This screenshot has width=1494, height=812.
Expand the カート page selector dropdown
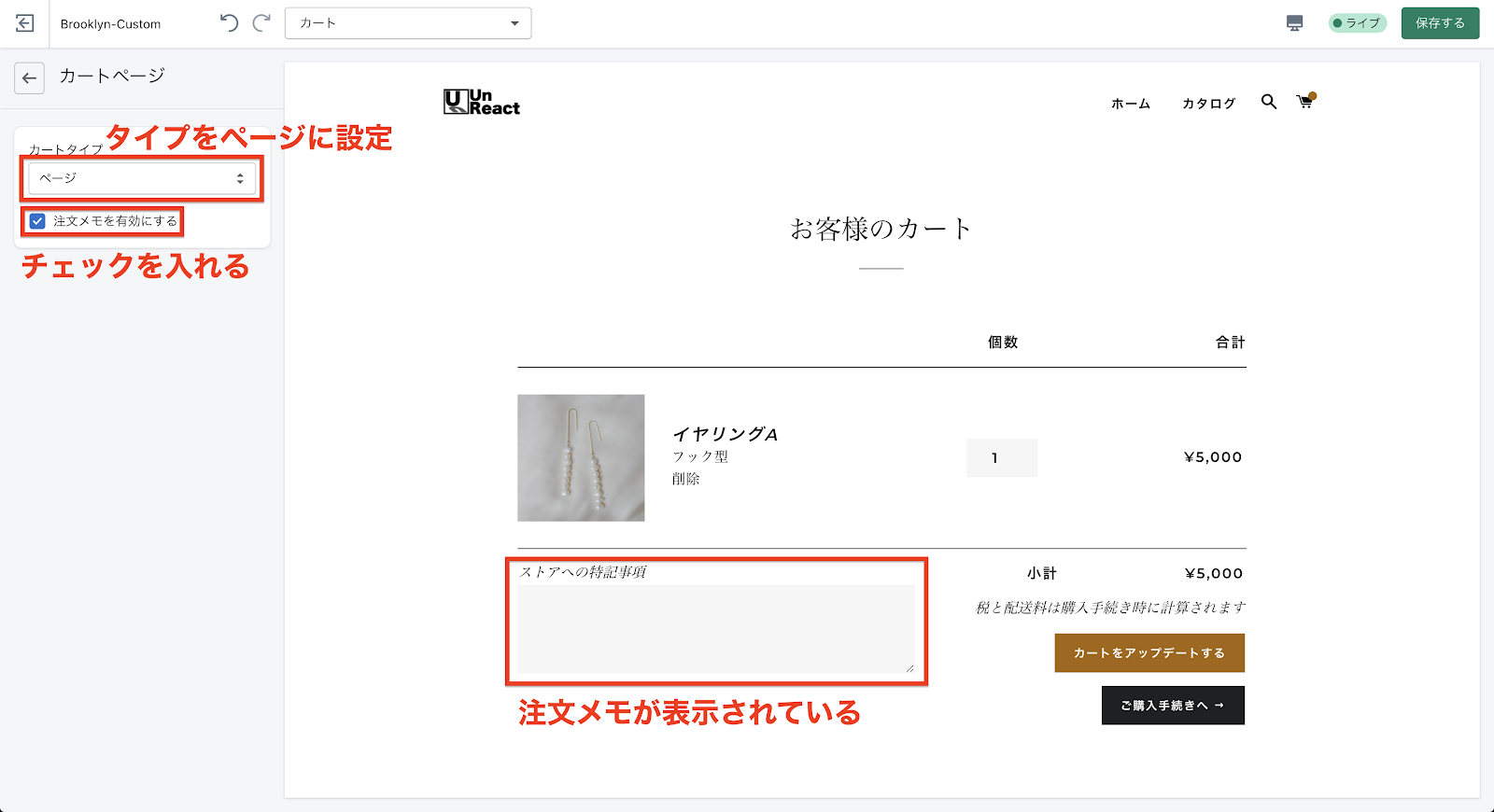[x=408, y=23]
